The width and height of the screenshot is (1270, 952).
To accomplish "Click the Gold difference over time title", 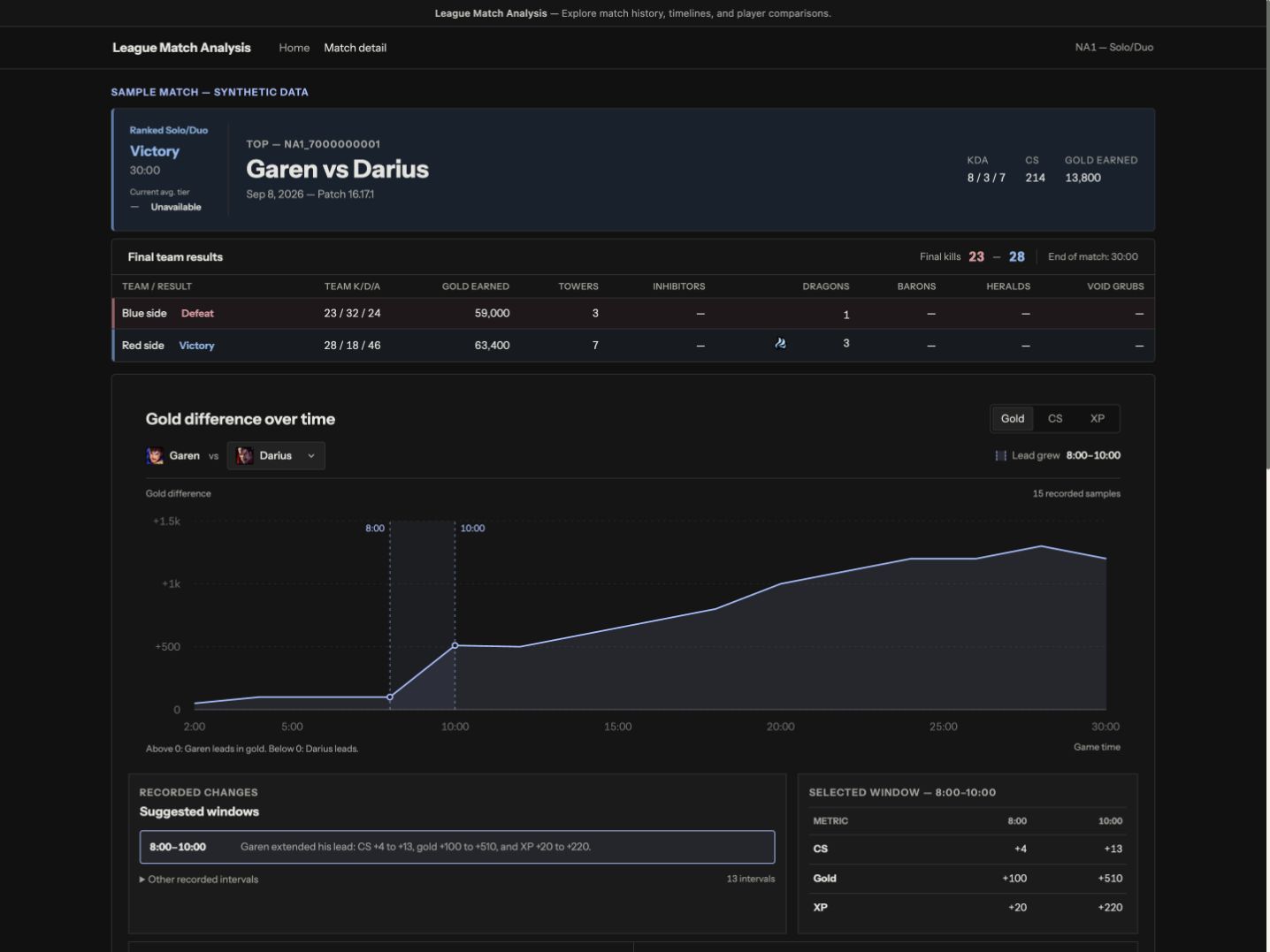I will tap(241, 420).
